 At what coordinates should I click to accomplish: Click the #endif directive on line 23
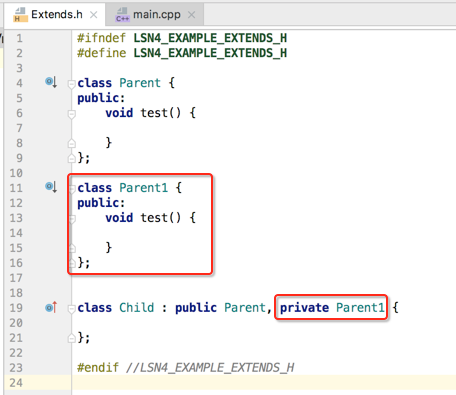(x=98, y=368)
